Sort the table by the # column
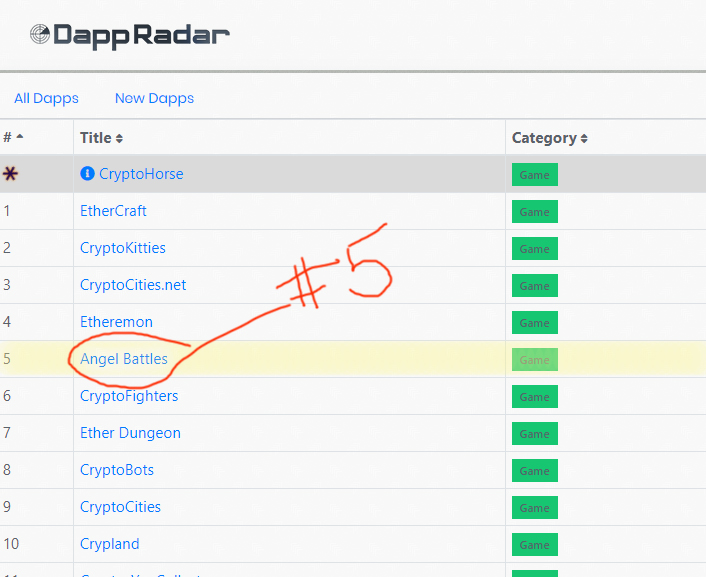 (x=13, y=138)
